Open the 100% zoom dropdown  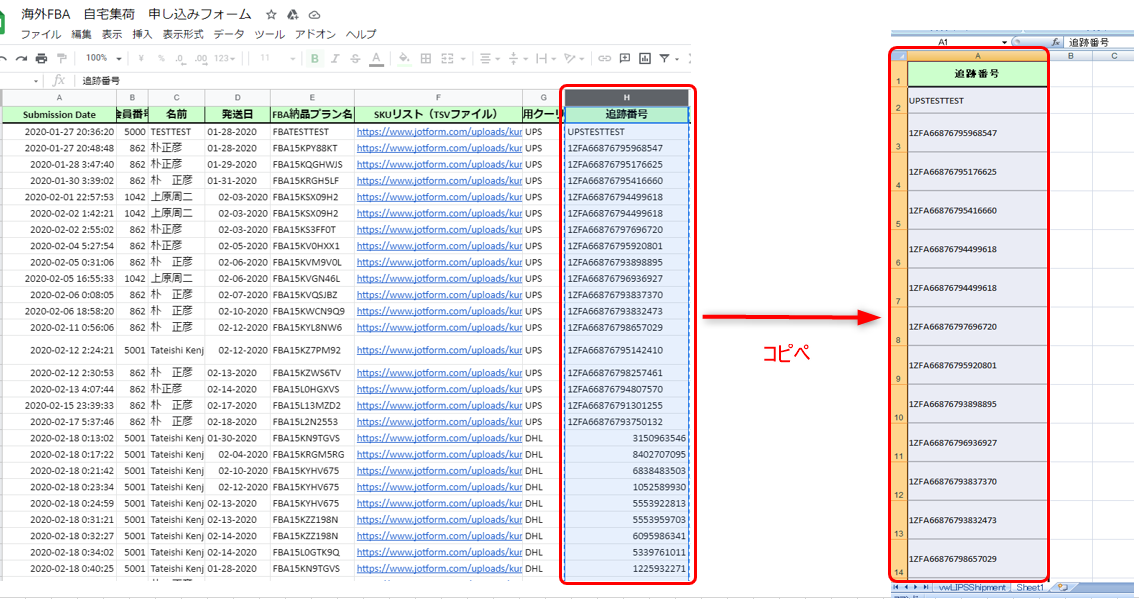click(x=102, y=58)
